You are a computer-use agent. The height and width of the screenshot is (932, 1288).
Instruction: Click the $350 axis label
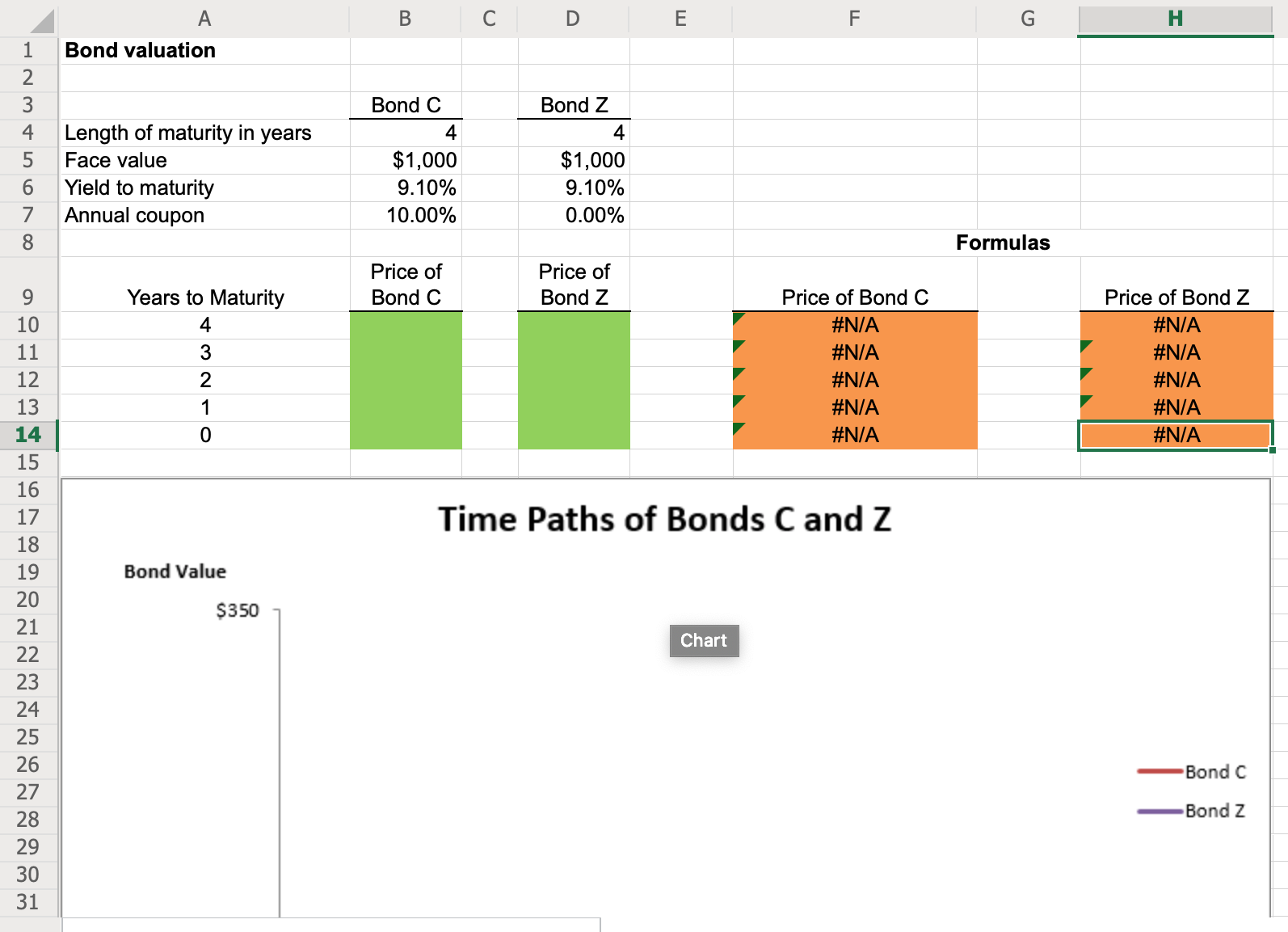[x=238, y=610]
